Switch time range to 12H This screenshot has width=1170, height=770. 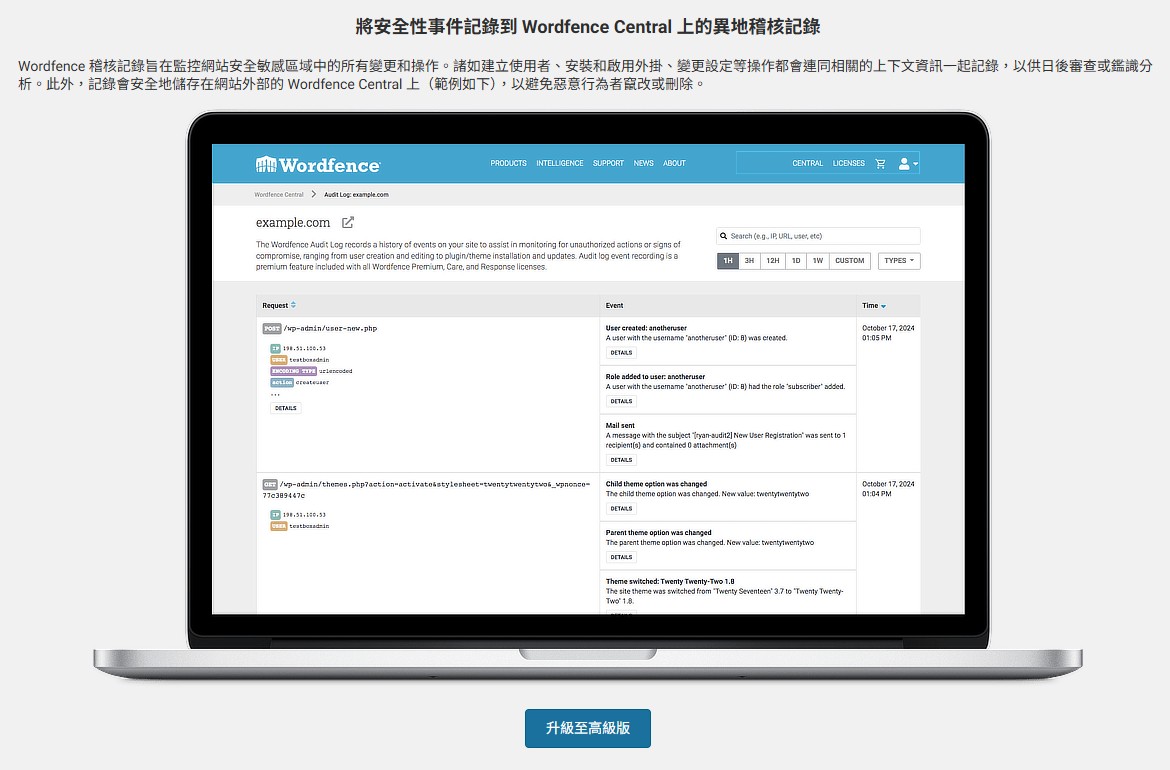(x=773, y=261)
